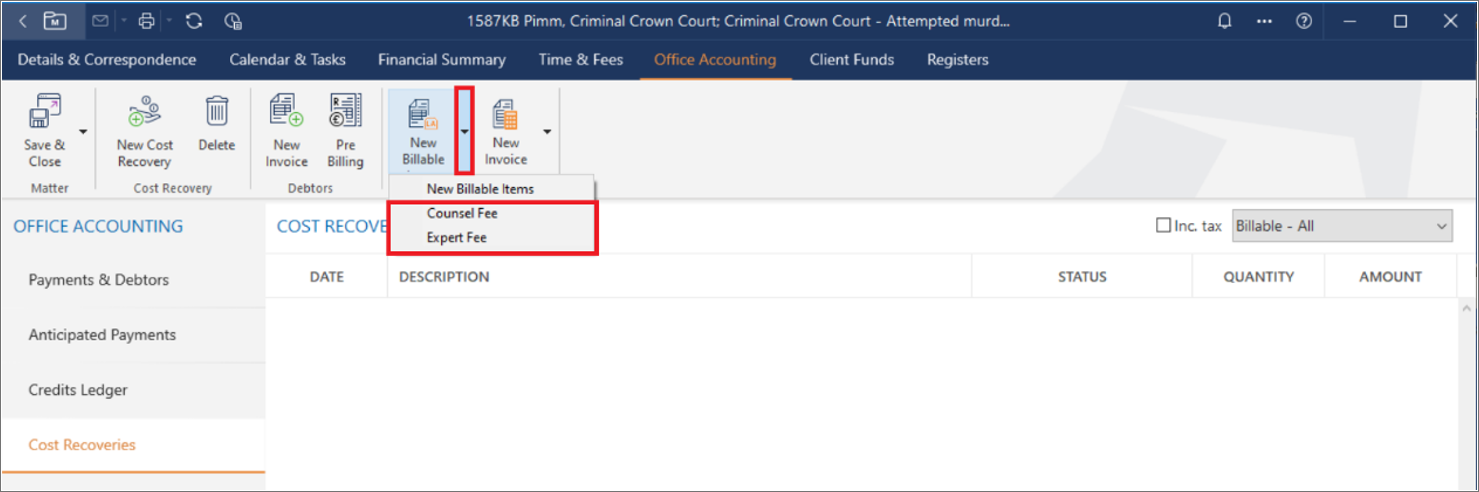Click the Delete trash can icon

tap(216, 111)
